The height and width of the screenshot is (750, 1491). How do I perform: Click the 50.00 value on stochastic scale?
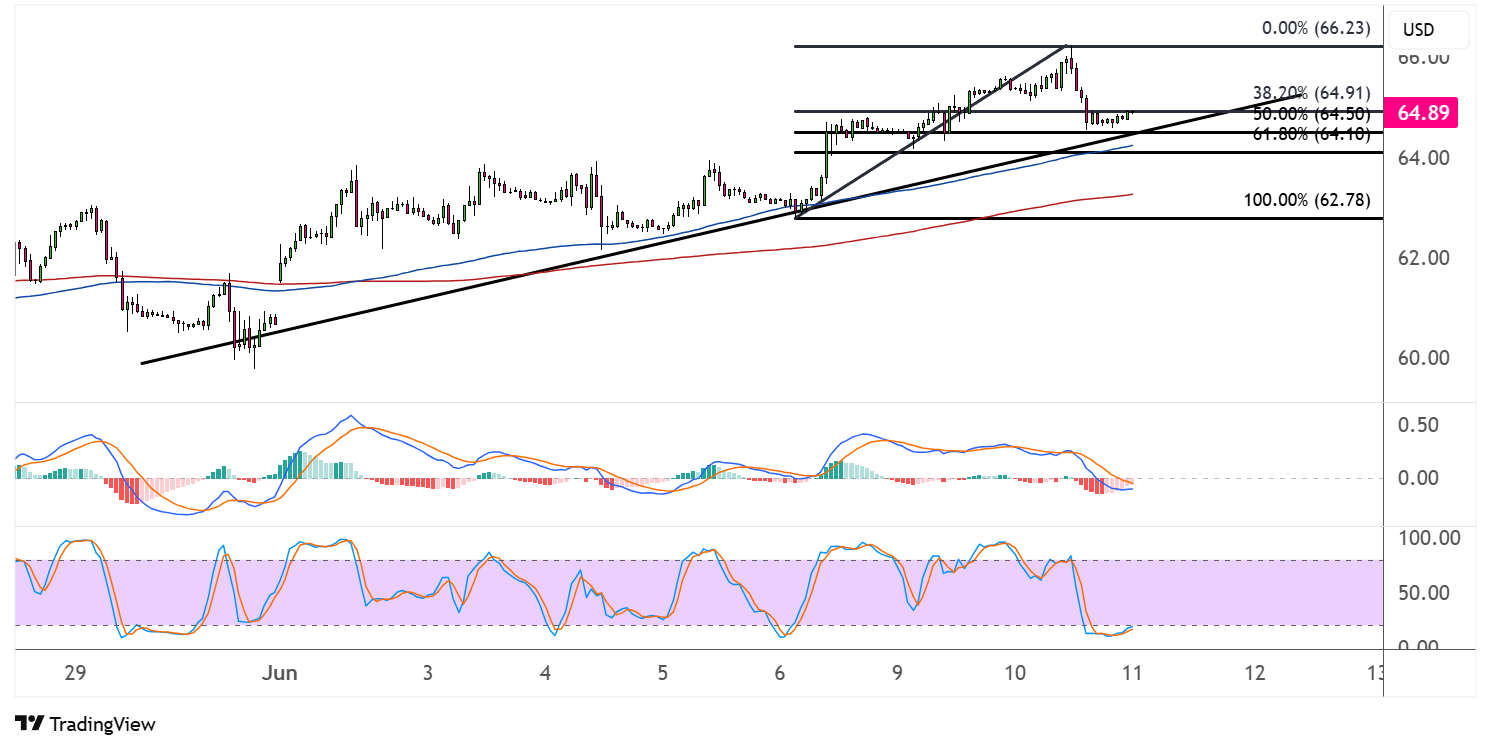pyautogui.click(x=1423, y=593)
